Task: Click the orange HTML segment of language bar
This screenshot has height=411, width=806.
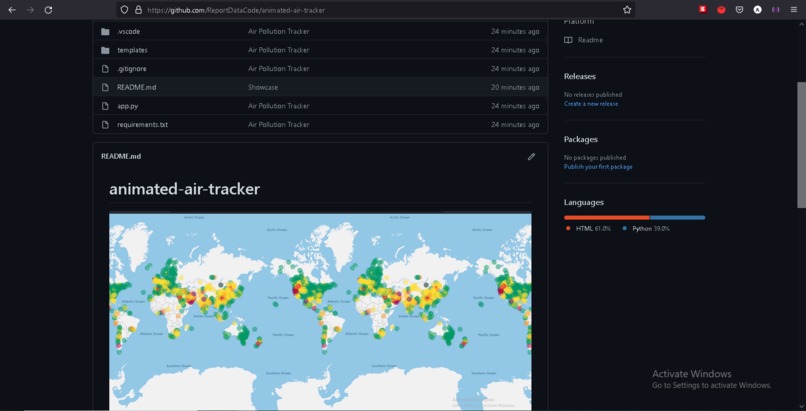Action: 607,218
